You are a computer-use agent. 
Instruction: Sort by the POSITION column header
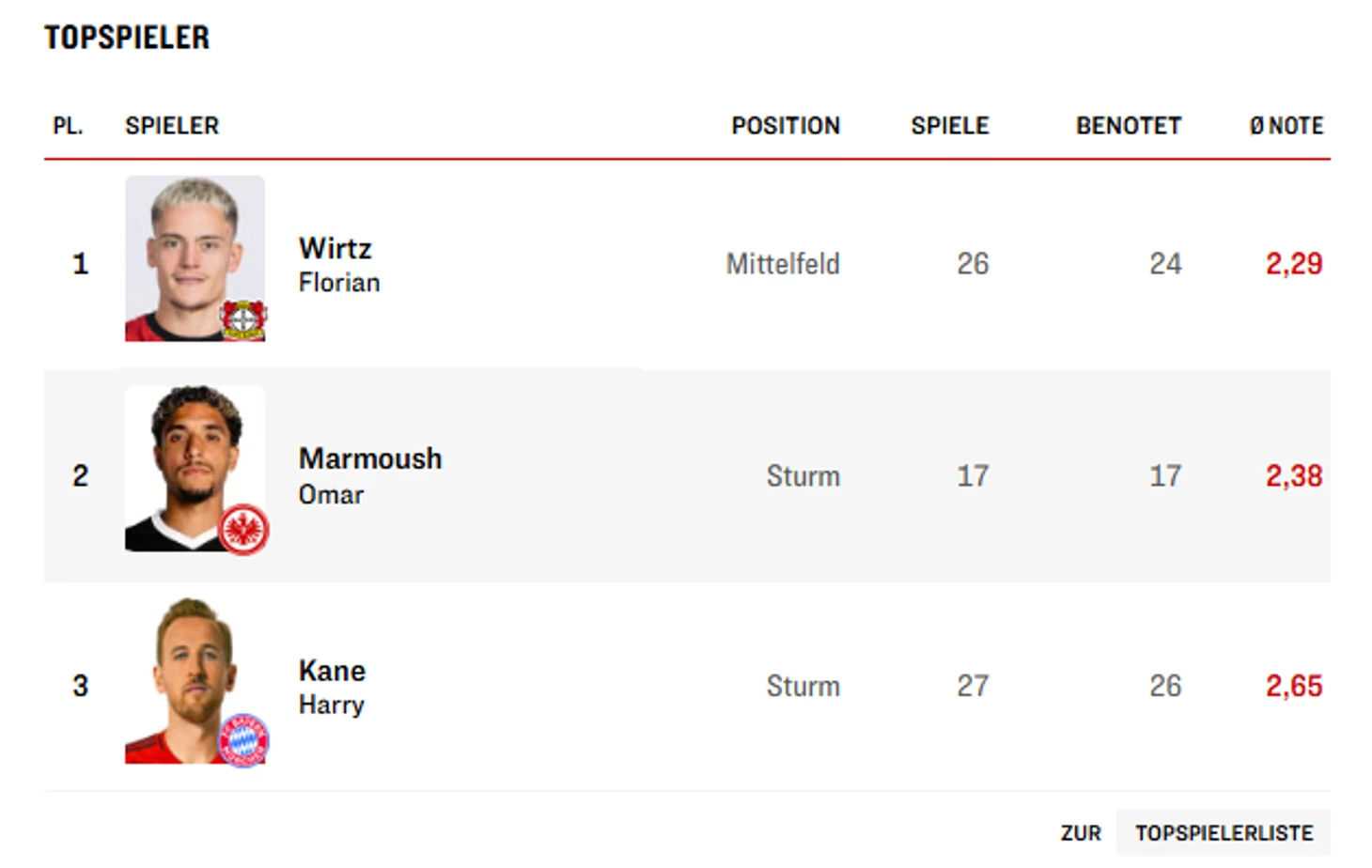(786, 126)
